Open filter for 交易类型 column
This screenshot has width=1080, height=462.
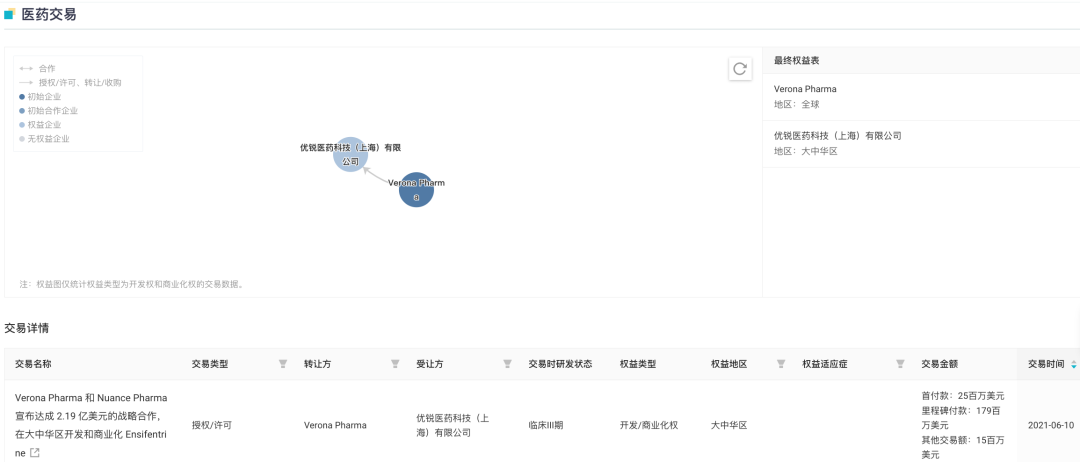(x=282, y=364)
